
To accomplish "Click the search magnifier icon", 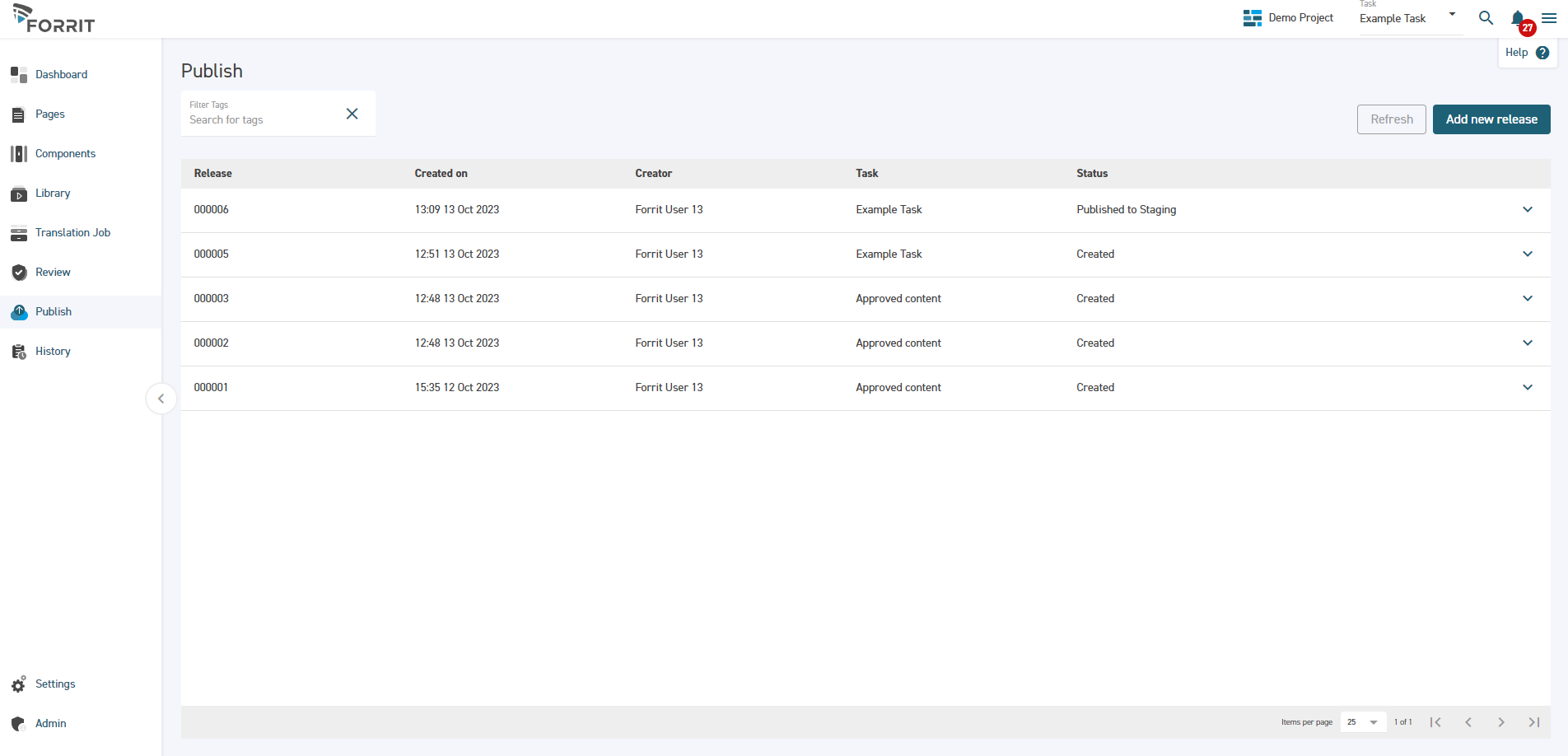I will [x=1486, y=18].
